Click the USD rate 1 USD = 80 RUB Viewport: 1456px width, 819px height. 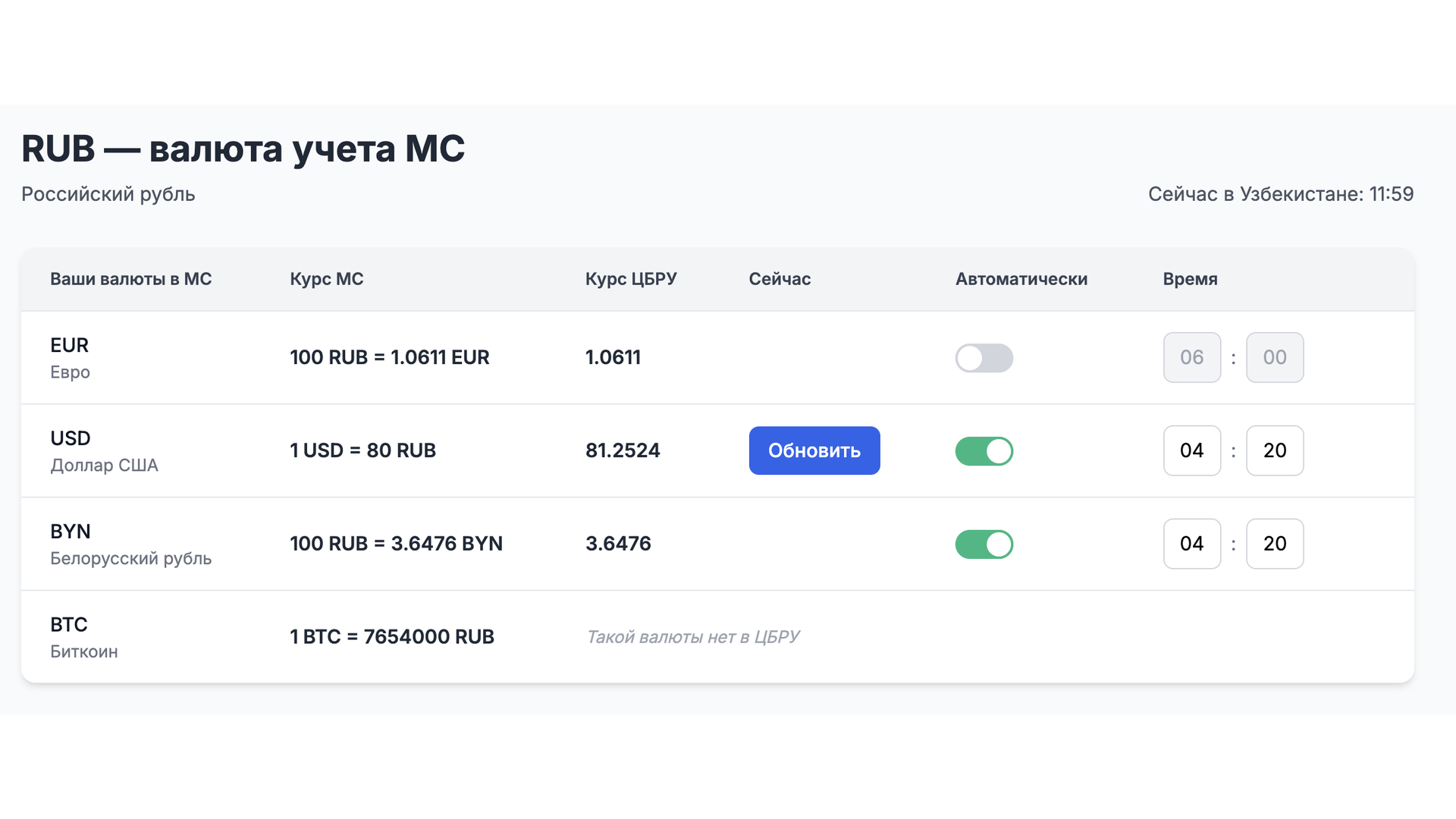coord(362,450)
